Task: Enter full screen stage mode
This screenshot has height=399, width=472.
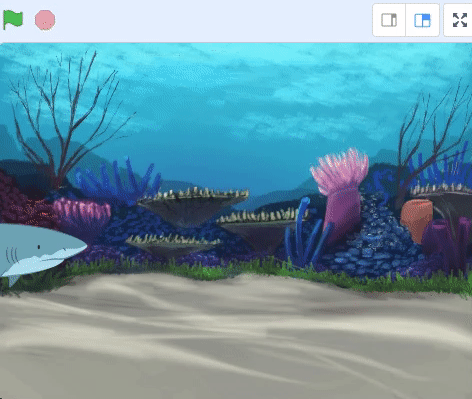Action: [460, 20]
